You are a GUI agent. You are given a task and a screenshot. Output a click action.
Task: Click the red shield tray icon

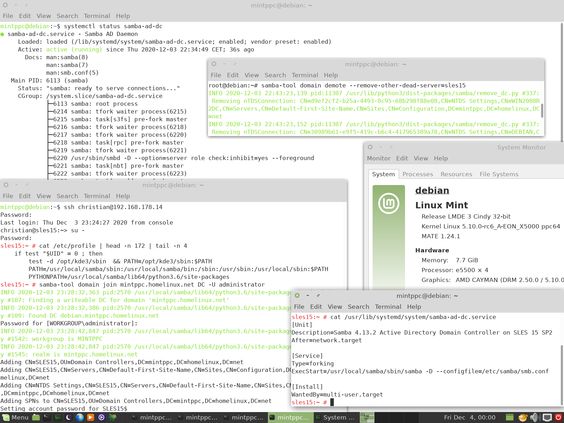coord(559,418)
